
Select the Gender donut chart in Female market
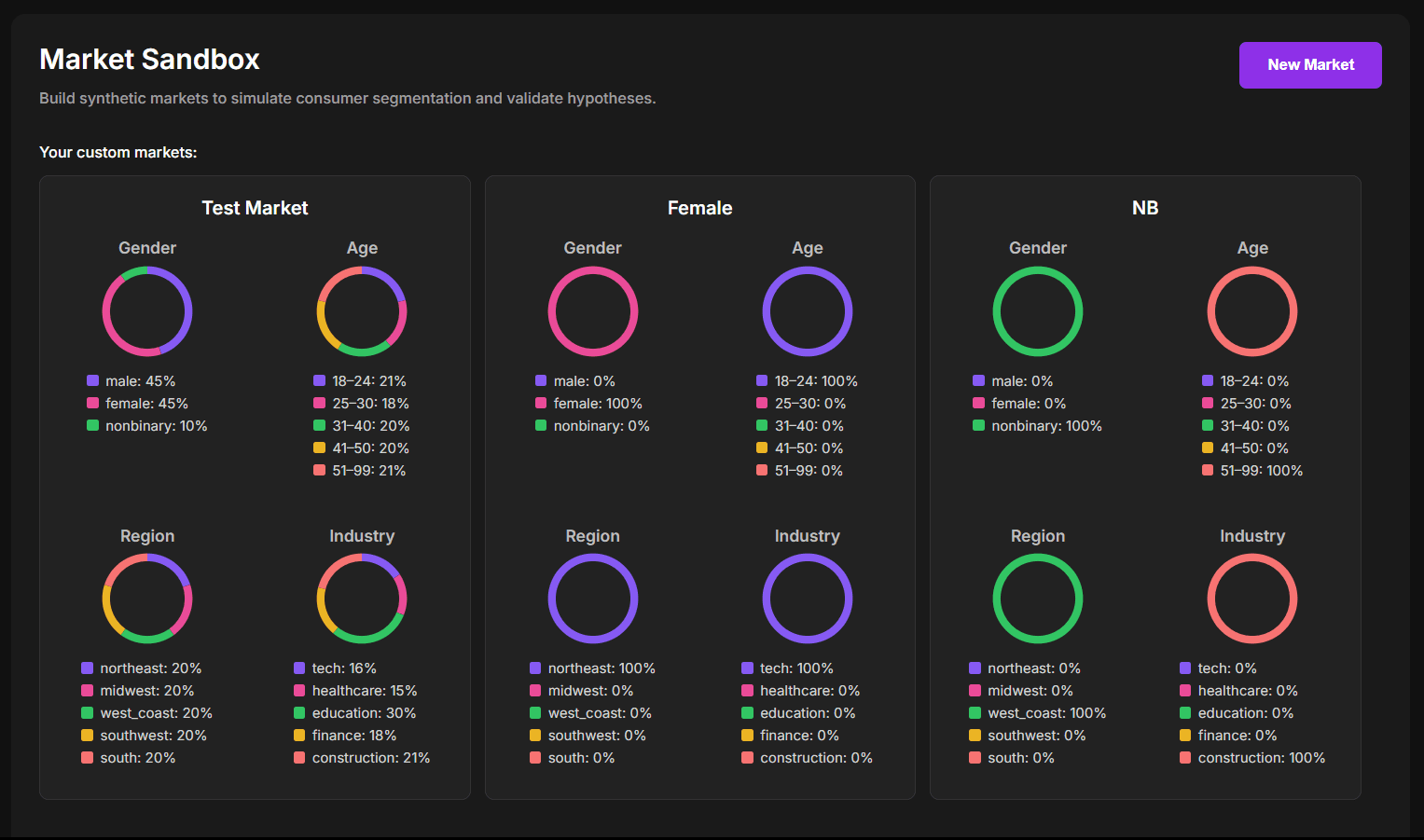point(593,310)
